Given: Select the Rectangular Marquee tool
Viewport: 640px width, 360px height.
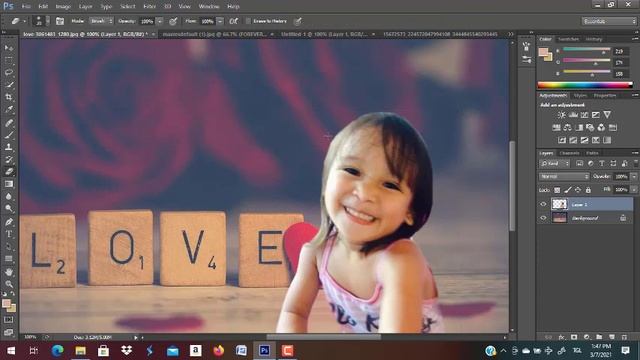Looking at the screenshot, I should point(9,60).
